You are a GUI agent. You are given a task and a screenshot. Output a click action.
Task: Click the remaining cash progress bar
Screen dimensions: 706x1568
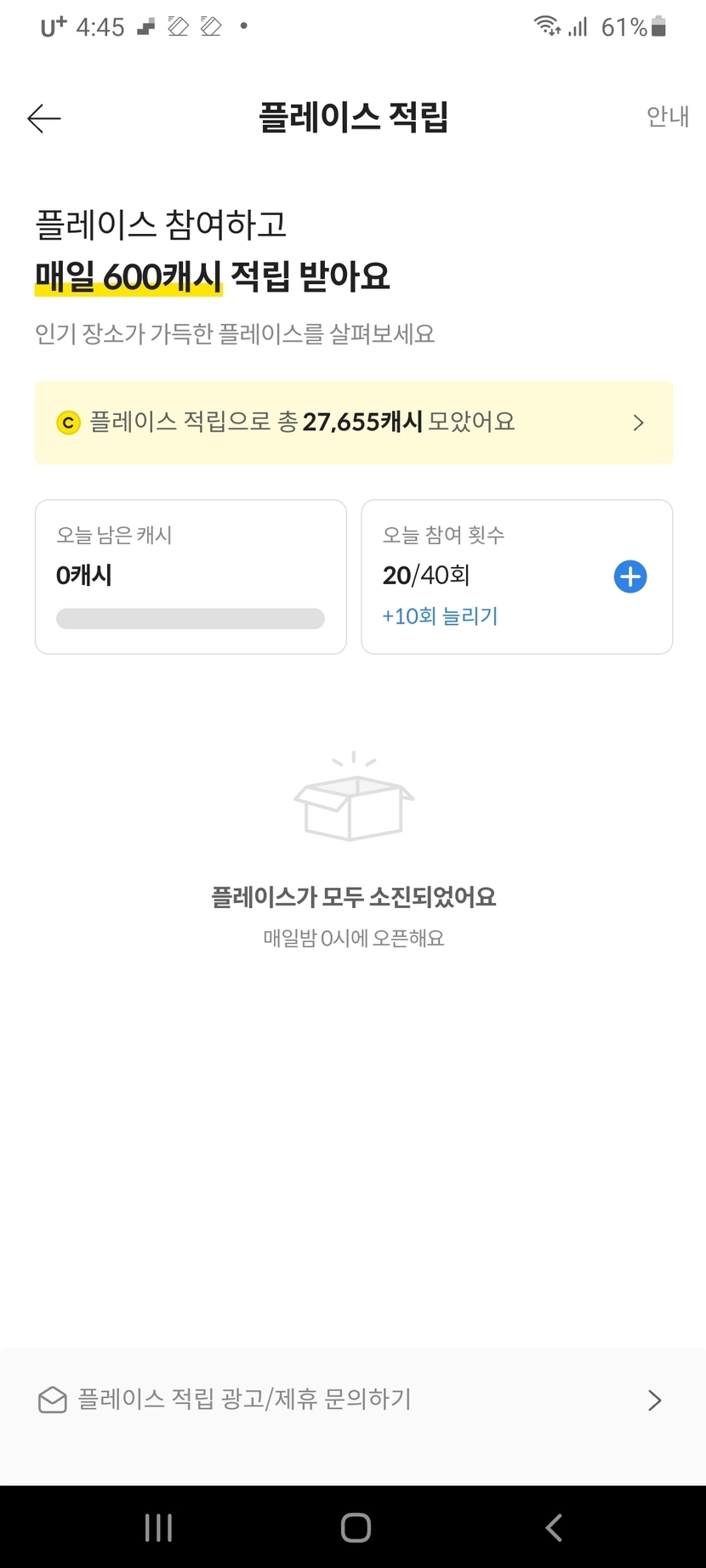pyautogui.click(x=191, y=618)
